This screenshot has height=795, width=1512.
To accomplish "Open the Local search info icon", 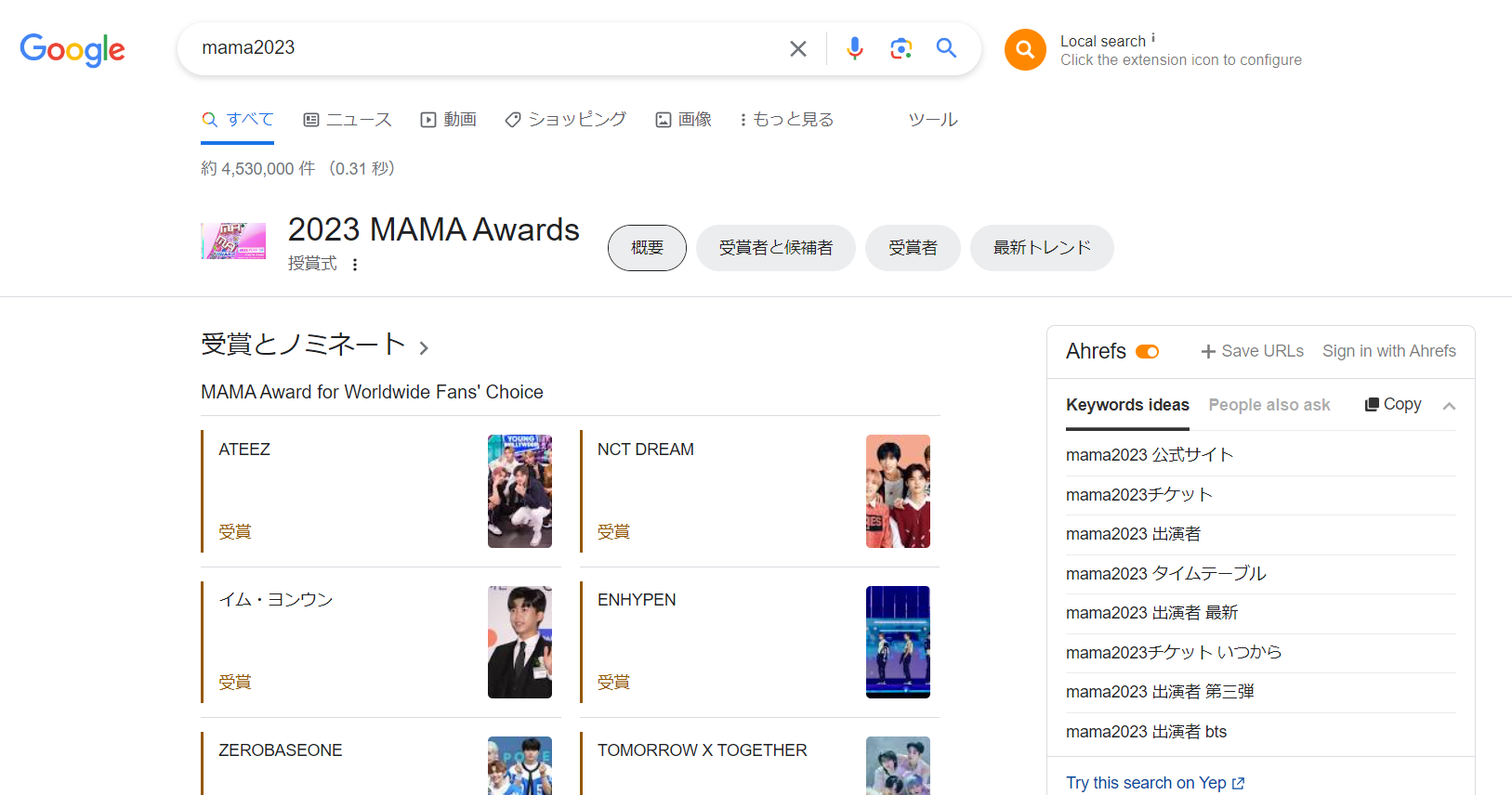I will coord(1153,38).
